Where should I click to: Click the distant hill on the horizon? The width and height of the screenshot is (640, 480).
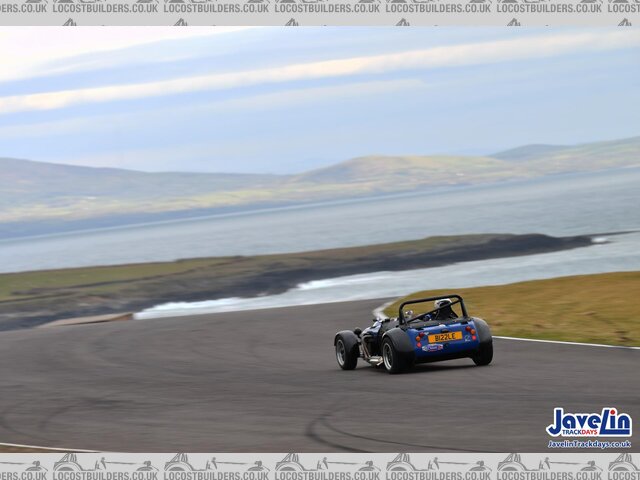coord(400,170)
